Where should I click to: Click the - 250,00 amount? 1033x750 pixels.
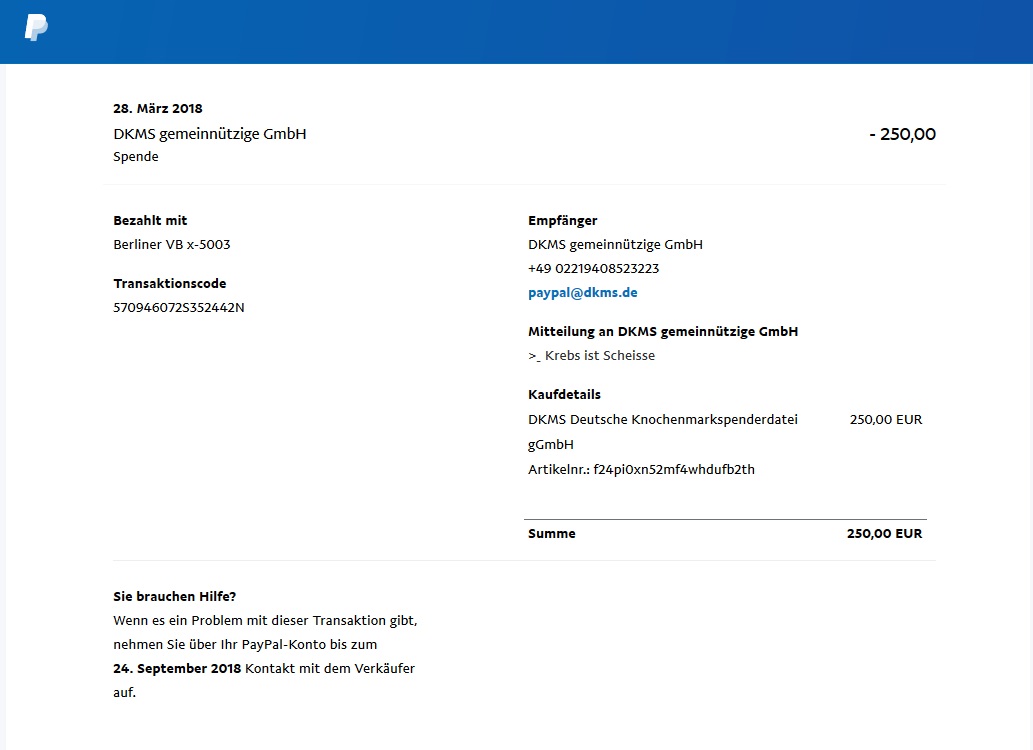(x=903, y=134)
